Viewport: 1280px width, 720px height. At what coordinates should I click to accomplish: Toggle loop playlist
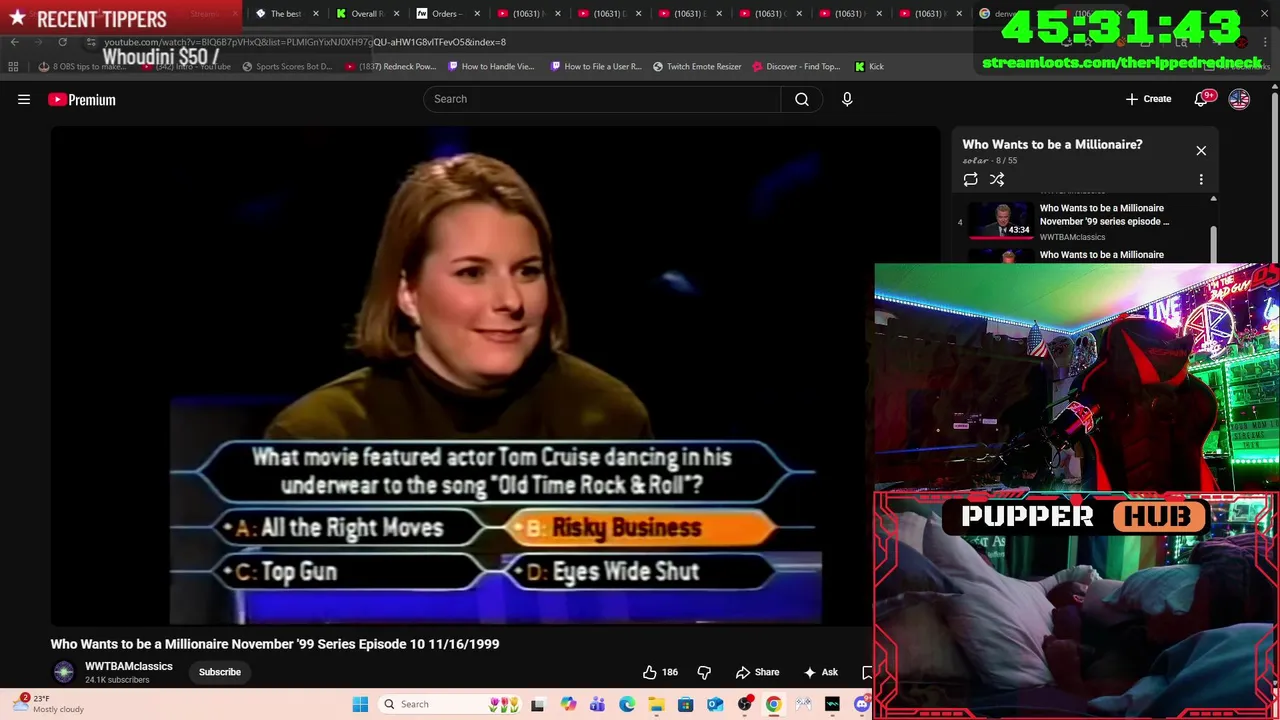point(970,179)
